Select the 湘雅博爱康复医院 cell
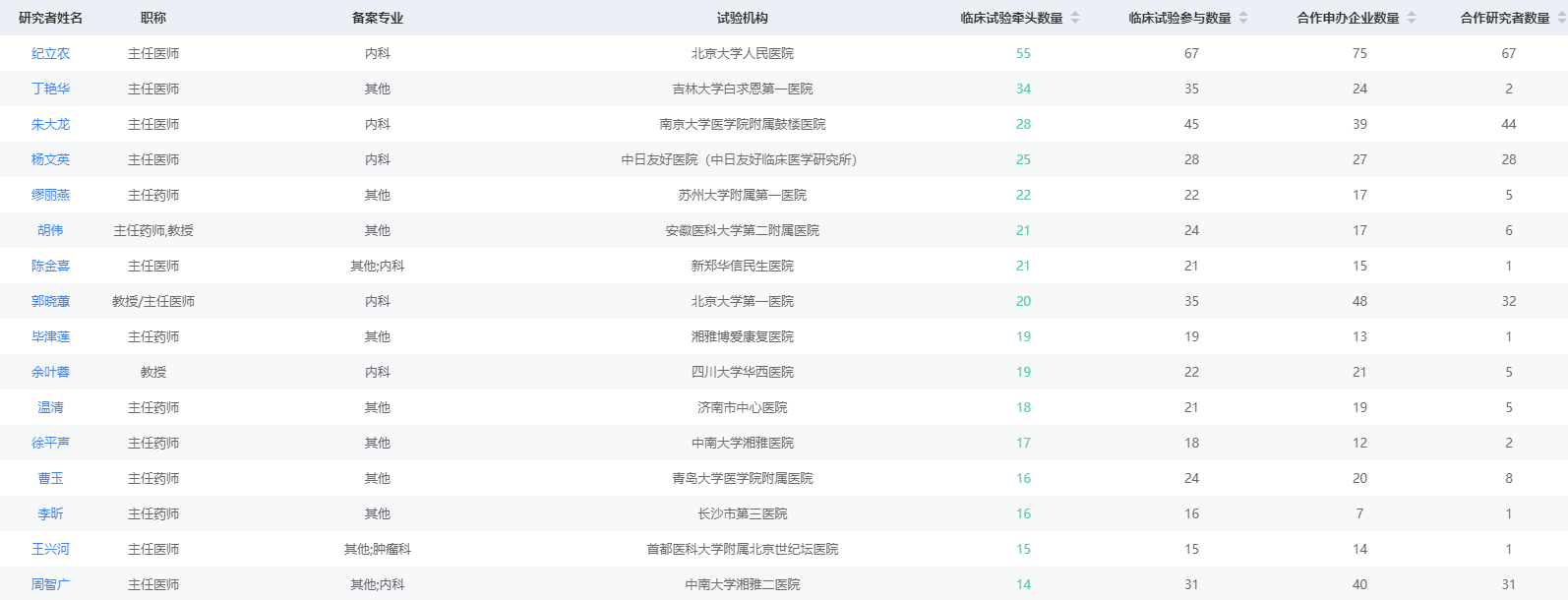This screenshot has height=600, width=1568. tap(743, 336)
